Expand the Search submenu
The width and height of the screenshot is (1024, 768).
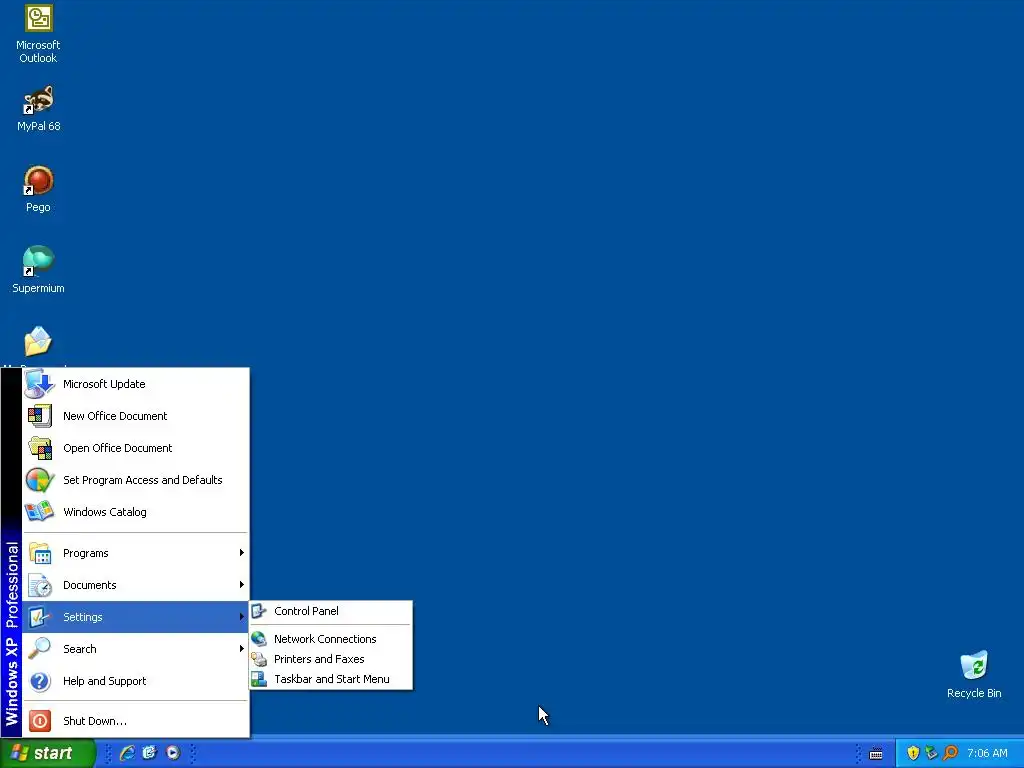click(136, 649)
